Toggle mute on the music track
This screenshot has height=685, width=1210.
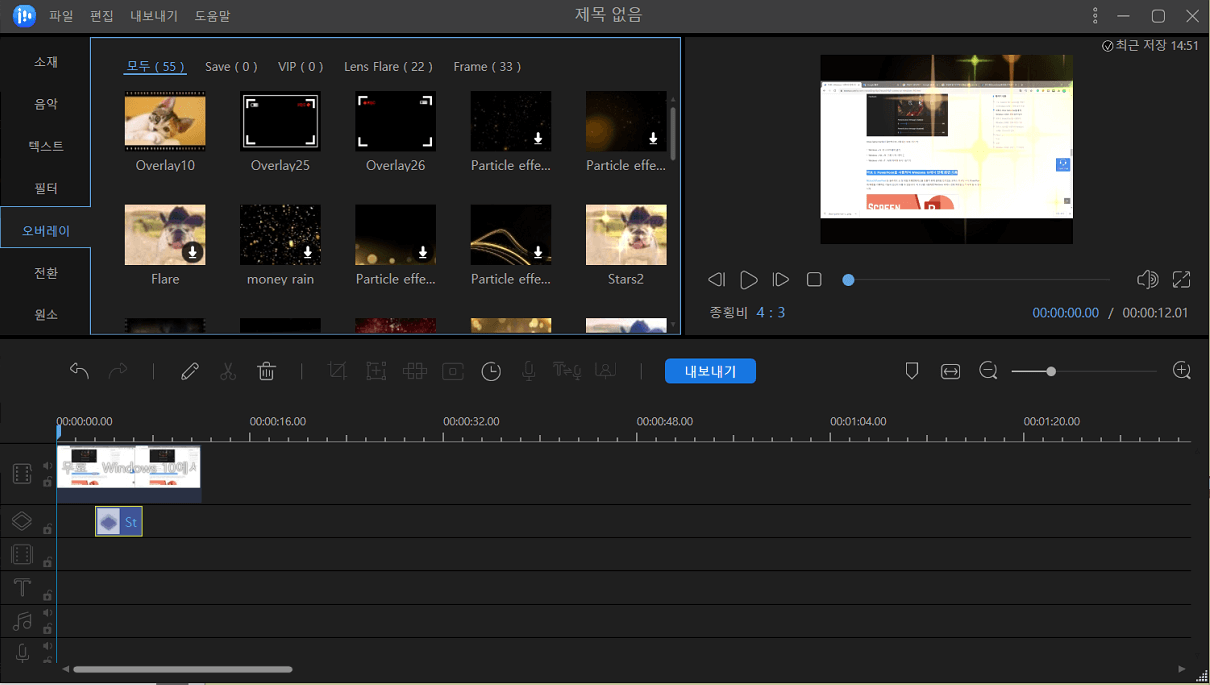pos(47,613)
